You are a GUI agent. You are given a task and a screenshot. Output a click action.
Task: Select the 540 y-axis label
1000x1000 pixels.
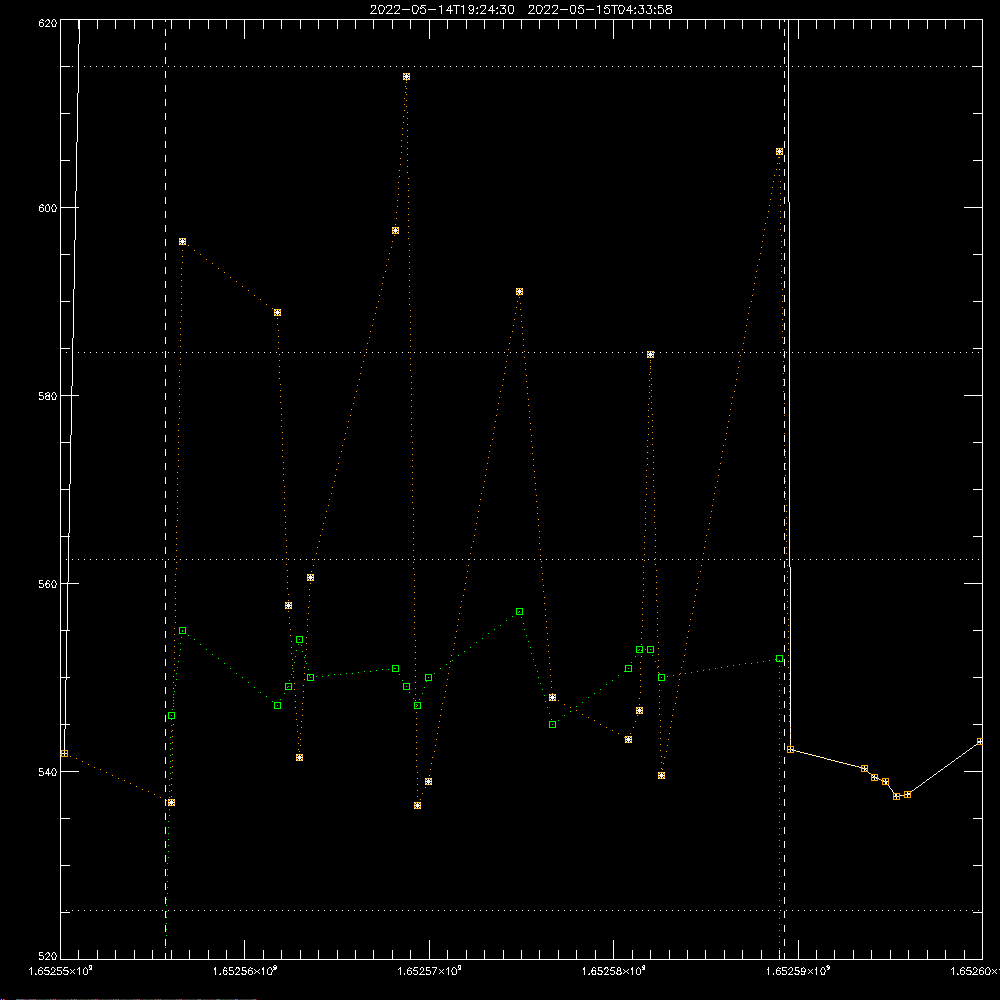48,772
